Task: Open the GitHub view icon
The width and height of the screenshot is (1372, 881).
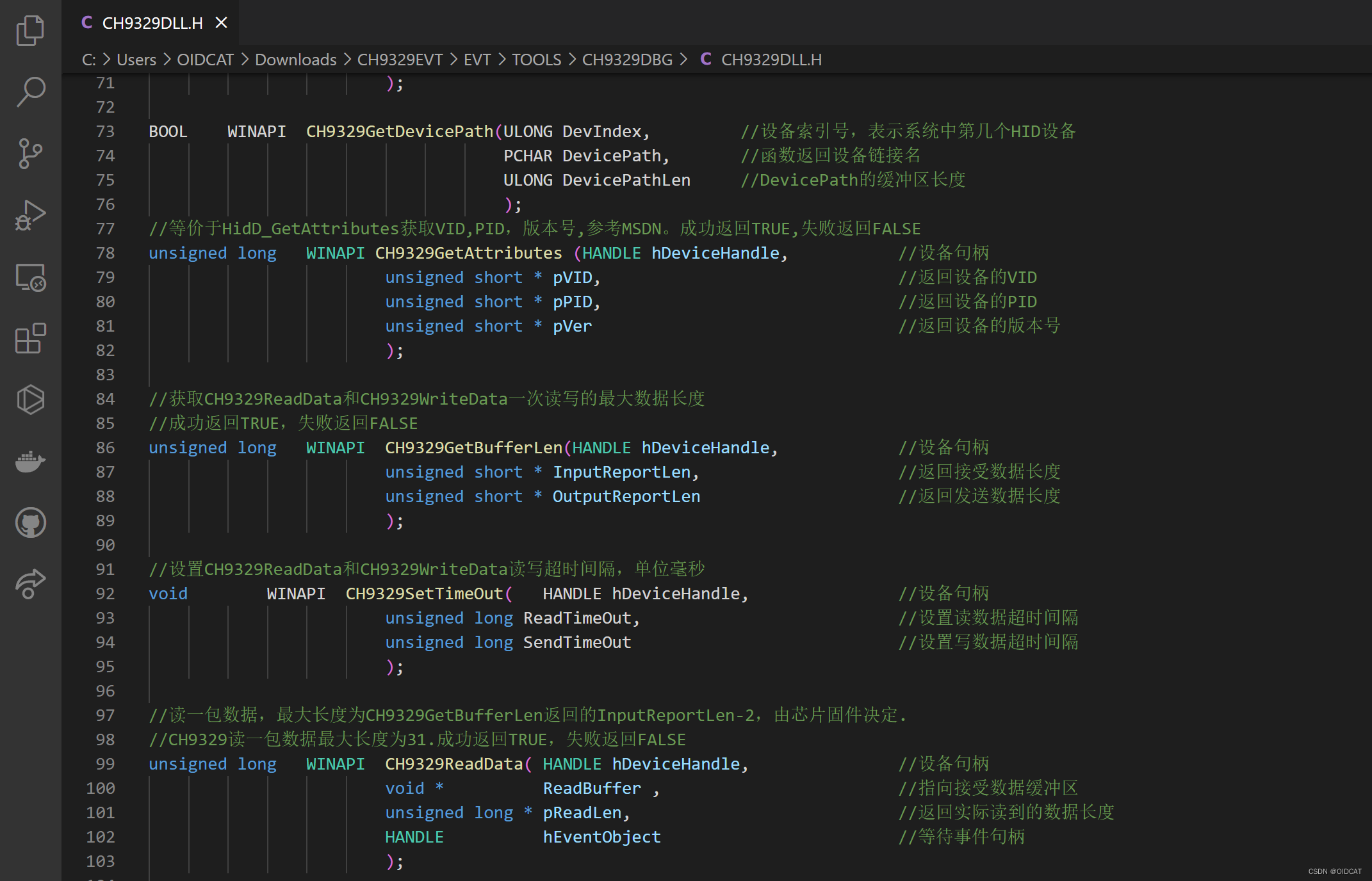Action: pyautogui.click(x=30, y=522)
